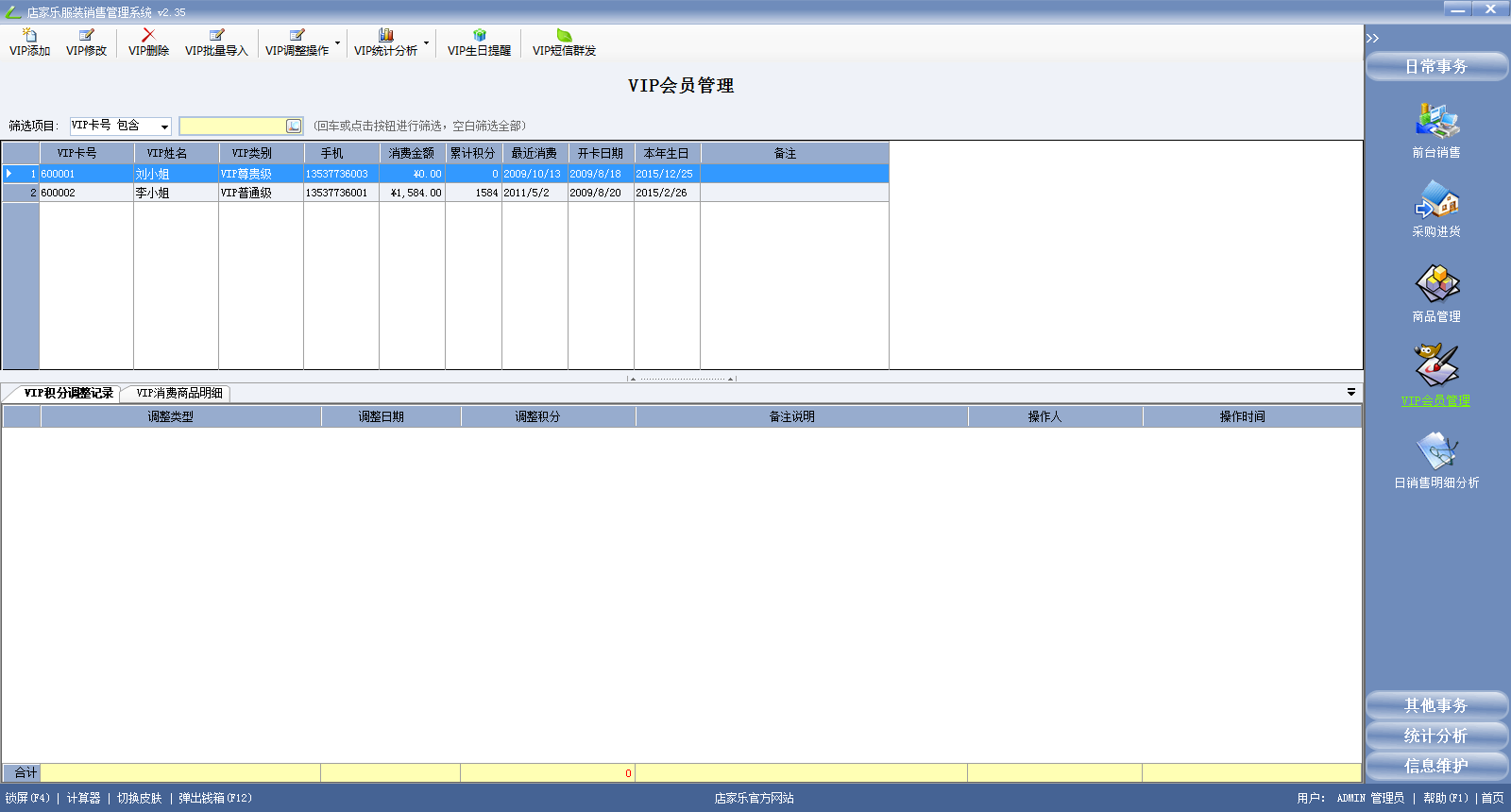
Task: Click the VIP卡号 column header
Action: (x=86, y=153)
